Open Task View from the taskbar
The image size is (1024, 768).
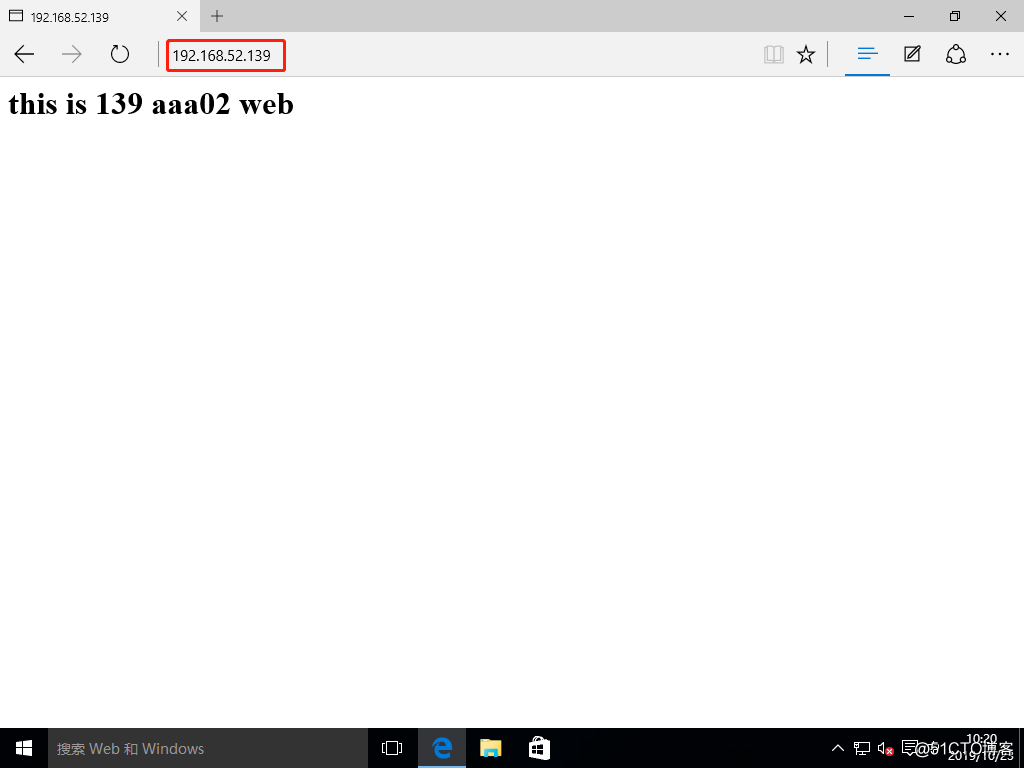[392, 748]
